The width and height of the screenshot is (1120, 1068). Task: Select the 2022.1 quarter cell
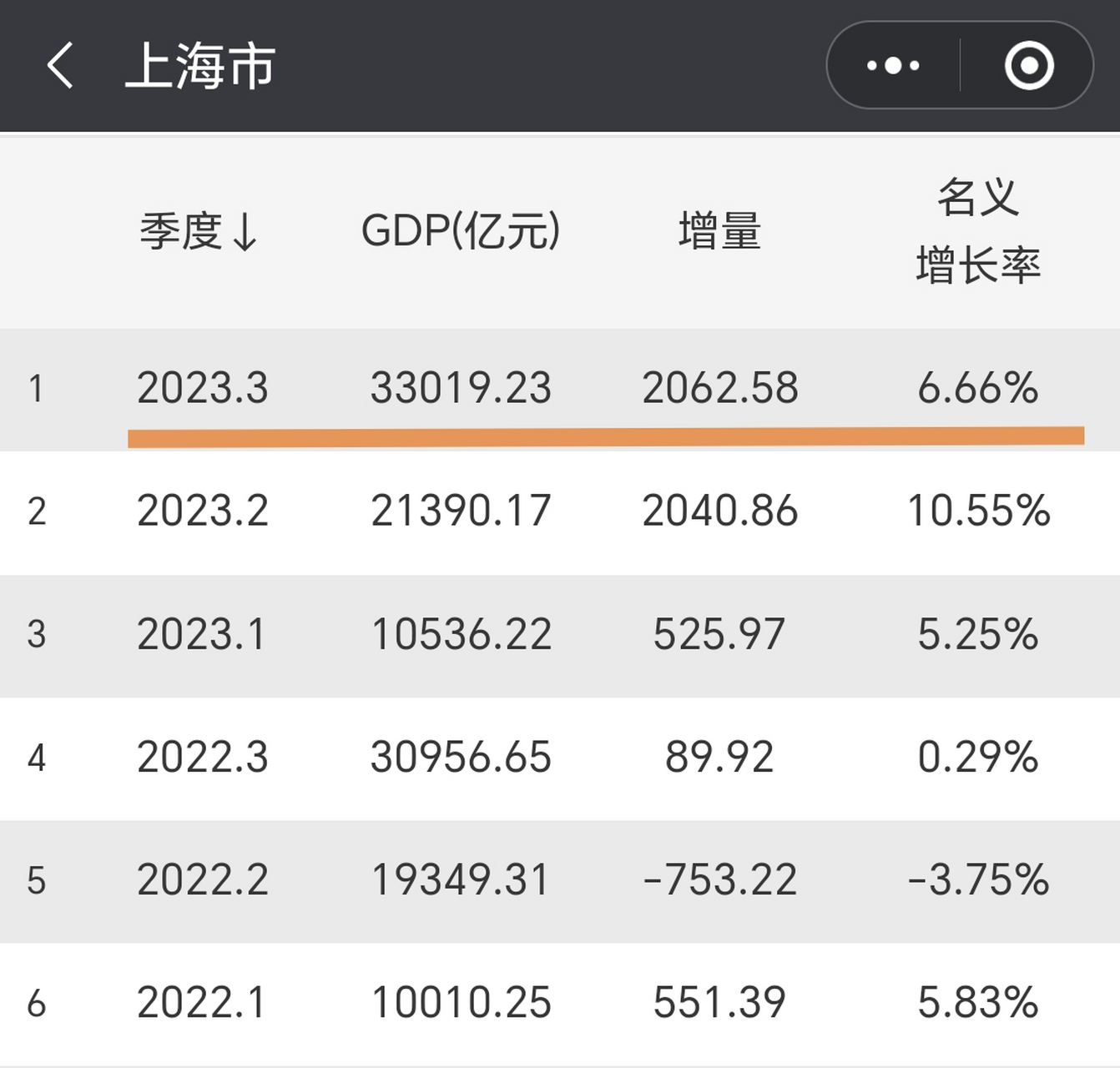(x=201, y=1002)
